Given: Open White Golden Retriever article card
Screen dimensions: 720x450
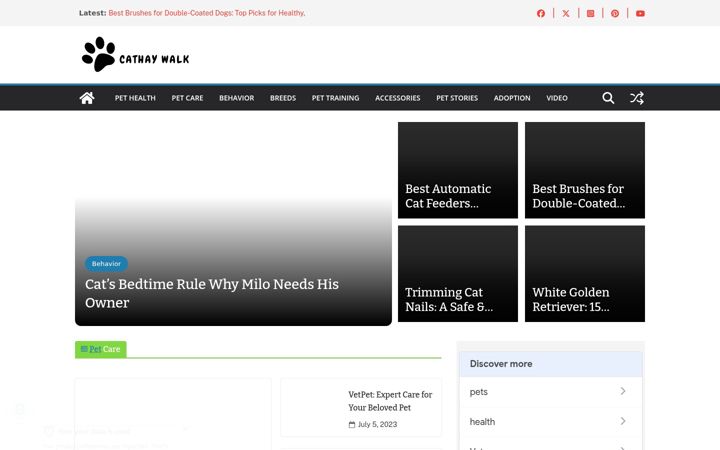Looking at the screenshot, I should coord(585,274).
